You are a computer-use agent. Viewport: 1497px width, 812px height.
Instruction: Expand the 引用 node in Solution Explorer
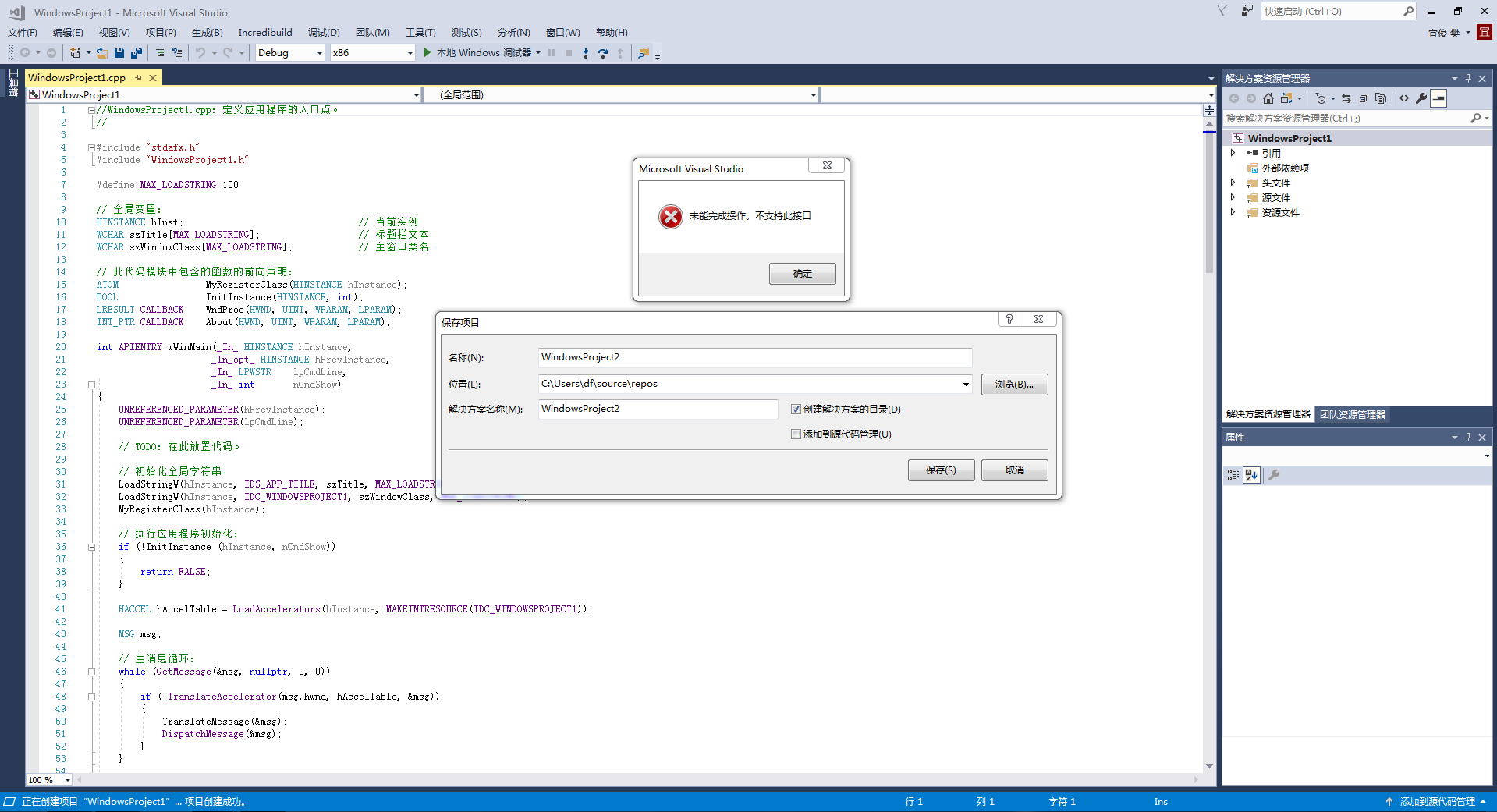1233,153
